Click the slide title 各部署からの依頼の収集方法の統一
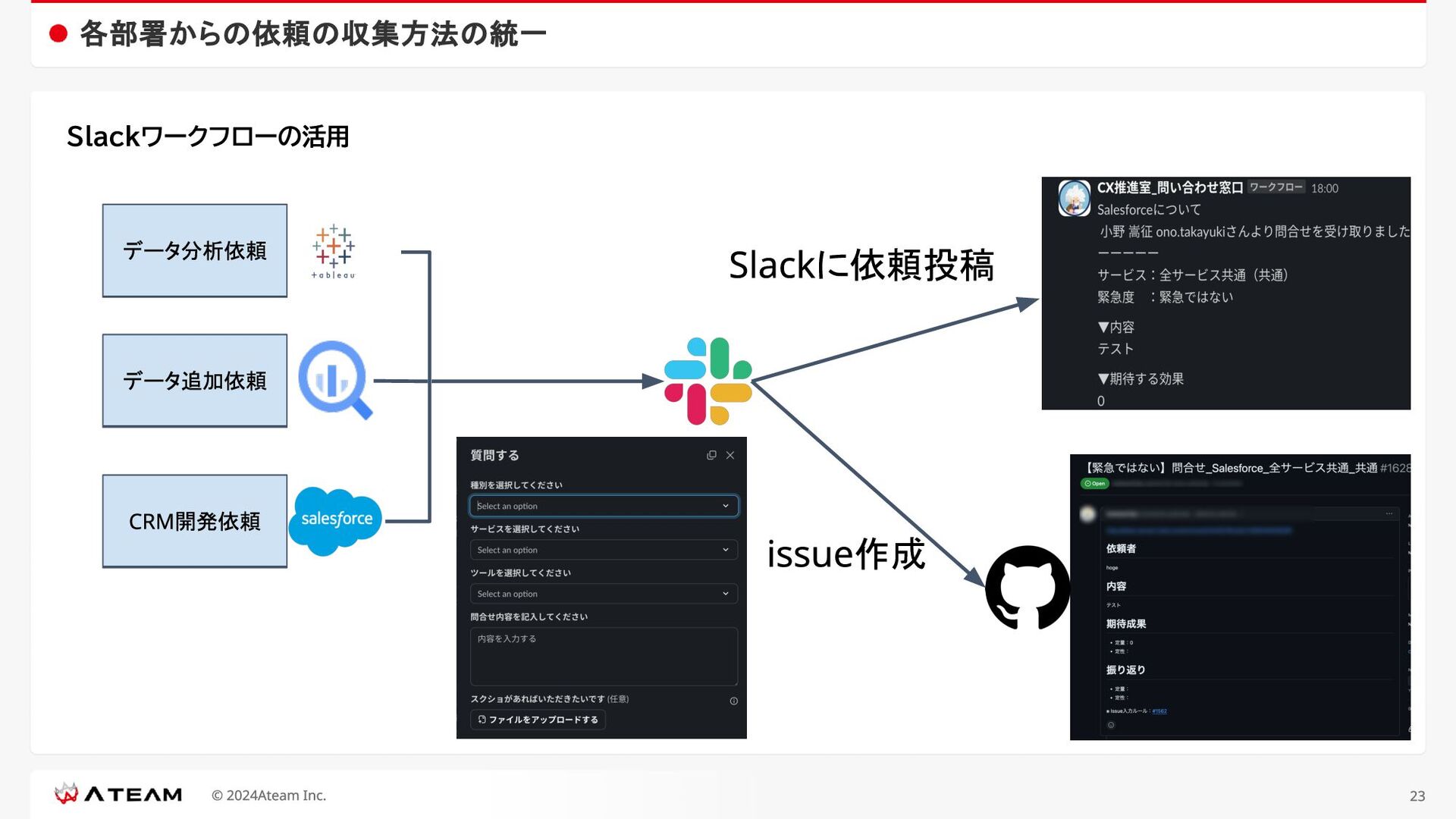The image size is (1456, 819). pos(312,33)
